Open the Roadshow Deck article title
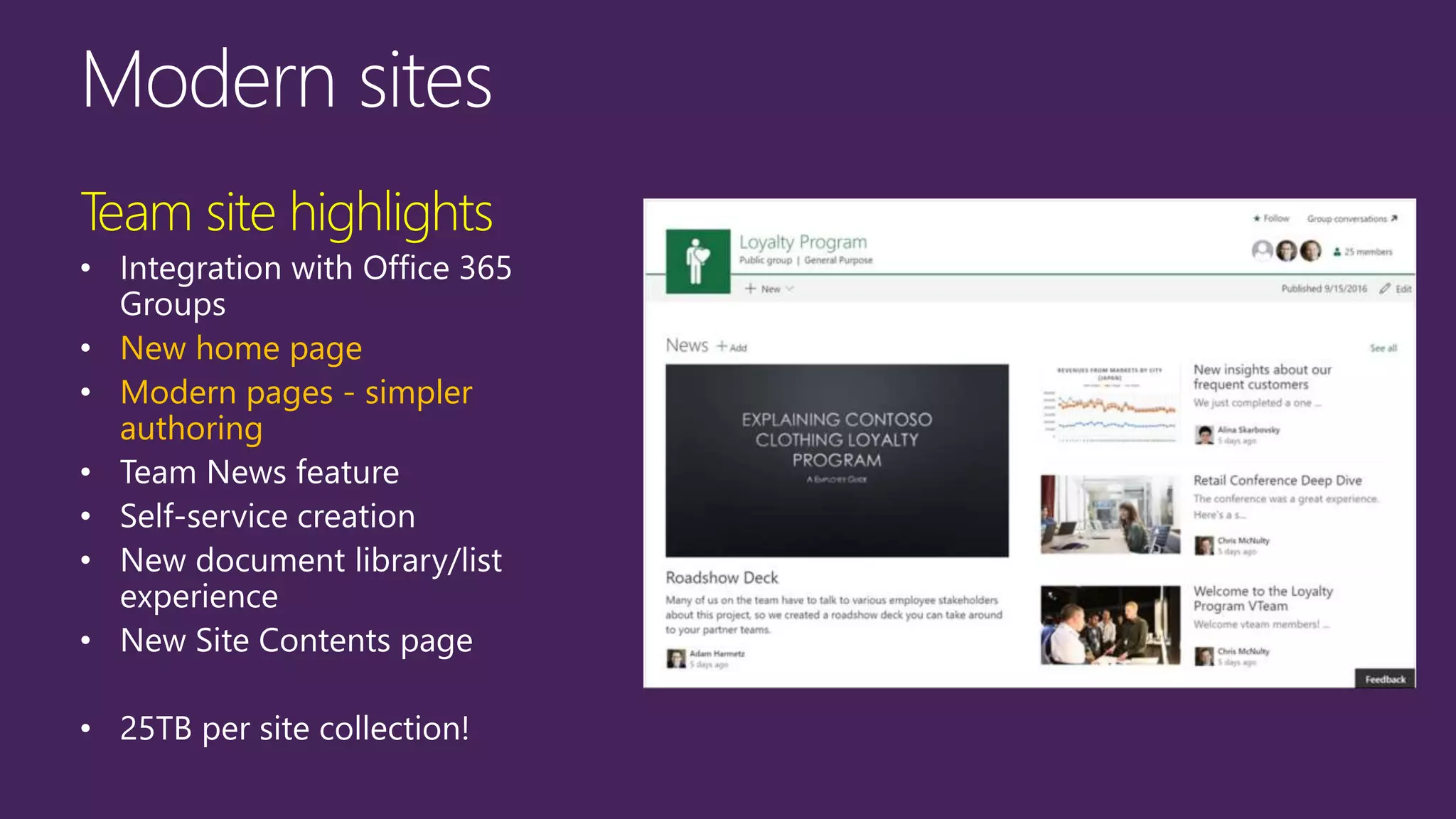The image size is (1456, 819). click(x=722, y=577)
